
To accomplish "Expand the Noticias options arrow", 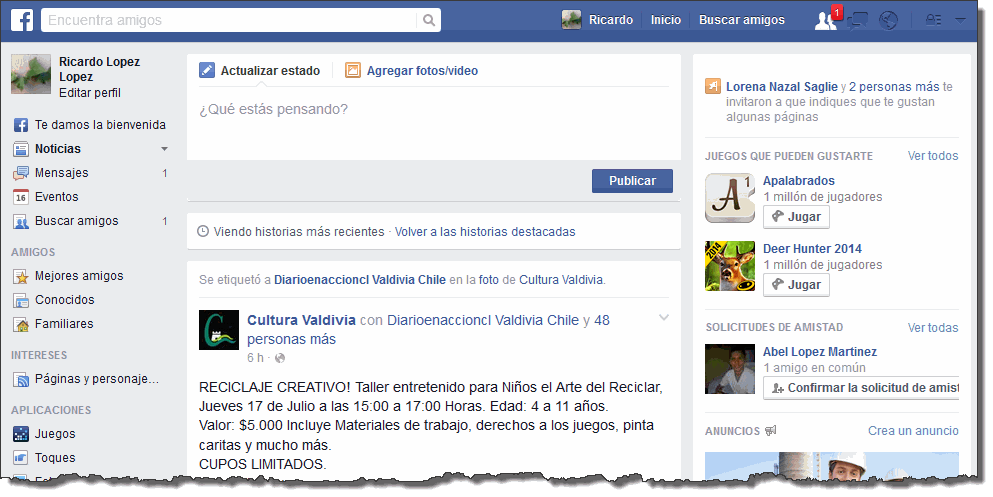I will pos(164,149).
